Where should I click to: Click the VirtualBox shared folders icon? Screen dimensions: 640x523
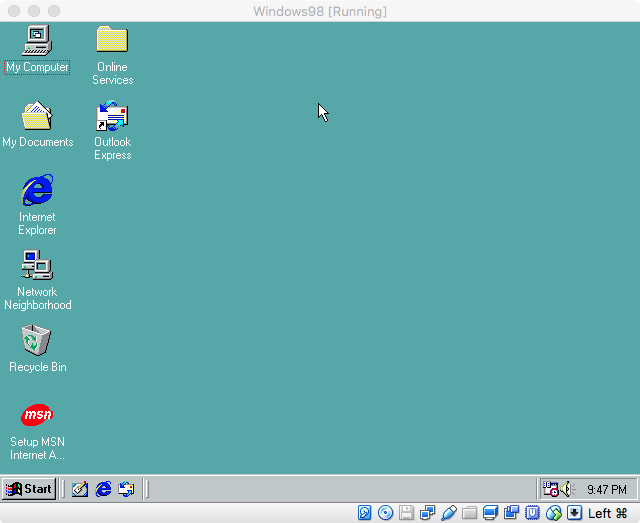coord(469,513)
